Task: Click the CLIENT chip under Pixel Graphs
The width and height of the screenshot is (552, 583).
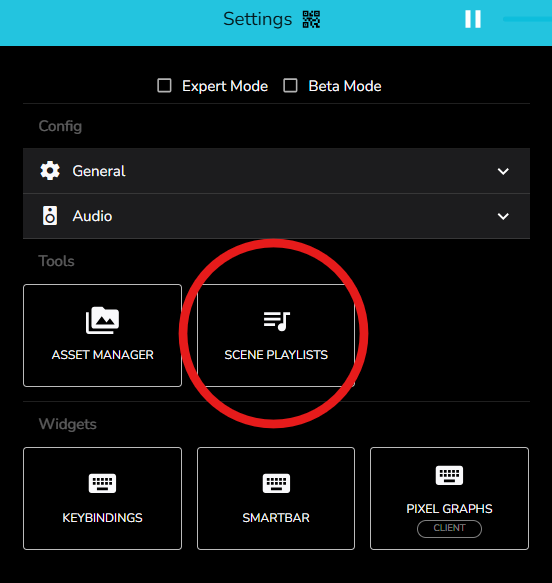Action: pyautogui.click(x=449, y=528)
